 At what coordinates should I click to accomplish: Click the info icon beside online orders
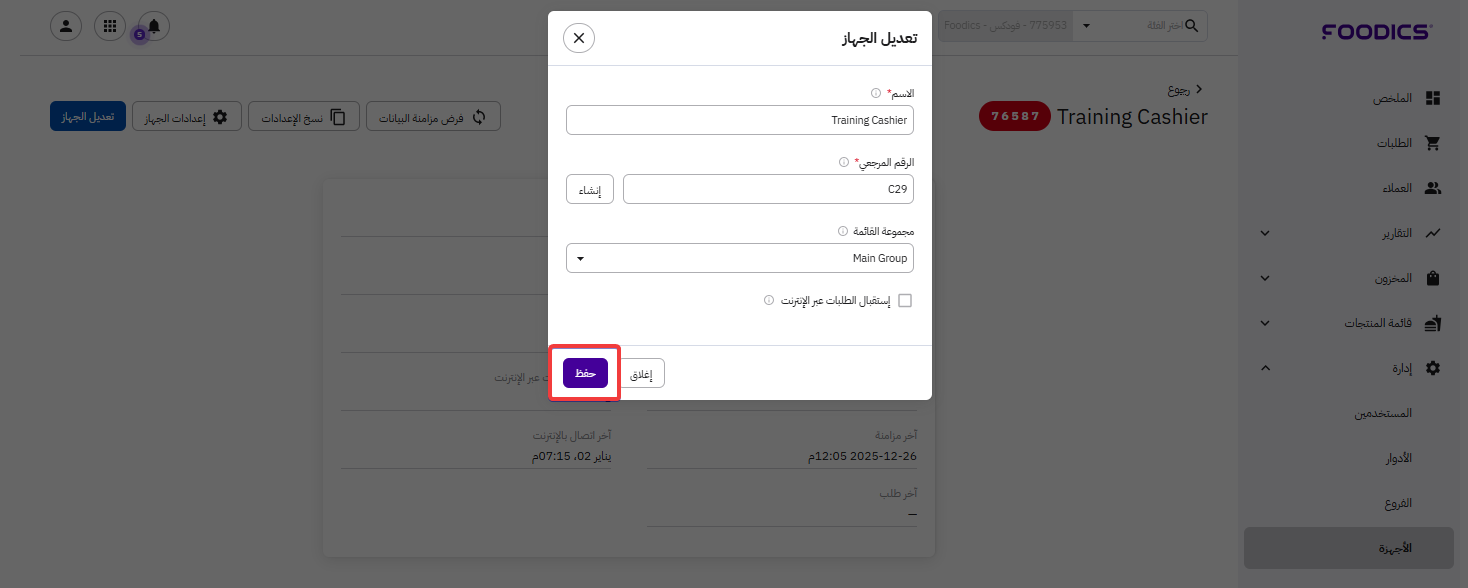pos(769,300)
